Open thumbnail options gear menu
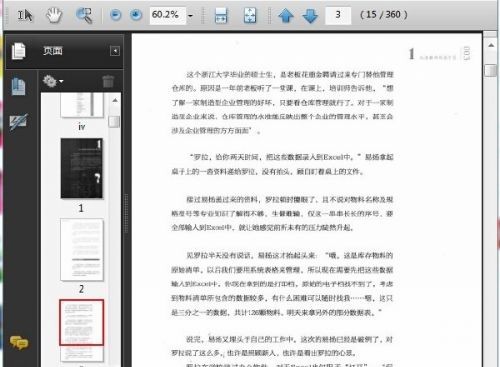 (53, 81)
